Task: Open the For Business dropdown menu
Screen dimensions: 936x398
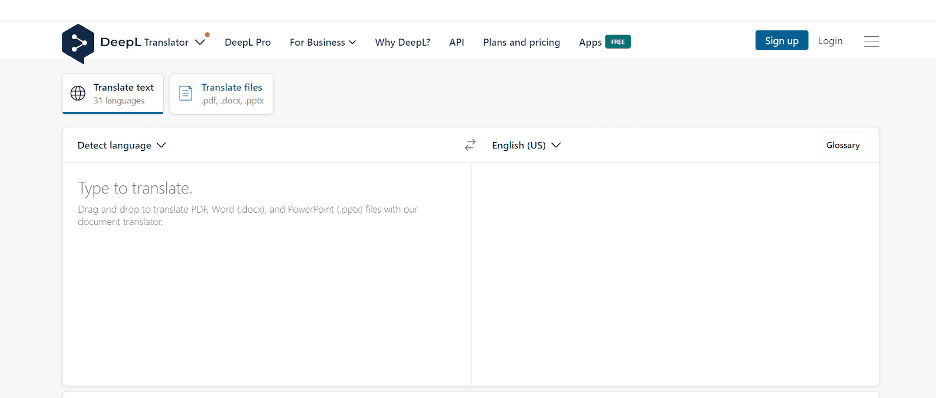Action: pyautogui.click(x=323, y=42)
